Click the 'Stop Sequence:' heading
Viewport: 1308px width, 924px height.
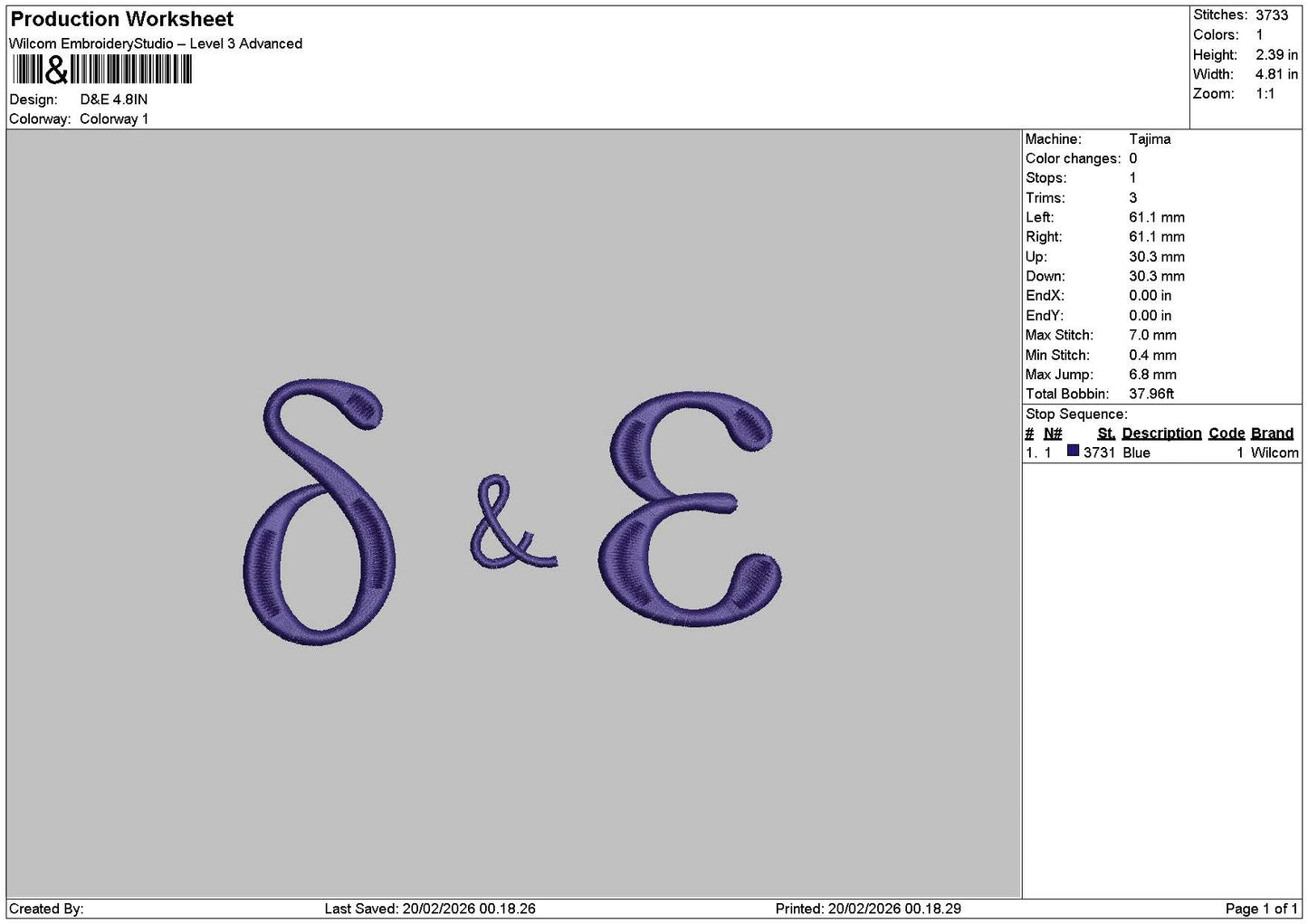[1076, 414]
